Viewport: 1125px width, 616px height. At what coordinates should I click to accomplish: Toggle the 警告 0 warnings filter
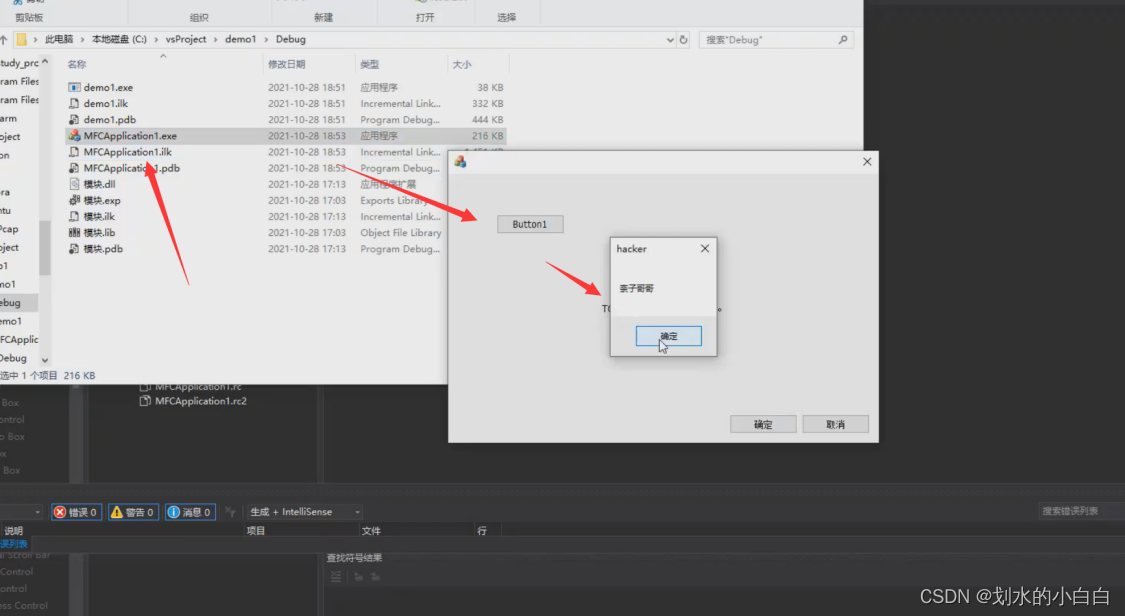point(133,512)
